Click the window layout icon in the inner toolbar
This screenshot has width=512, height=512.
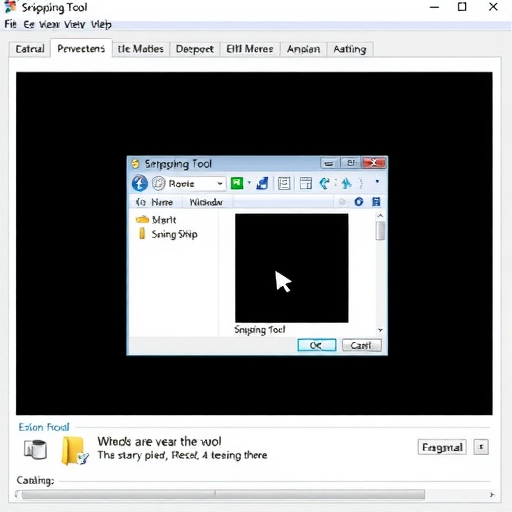point(306,183)
